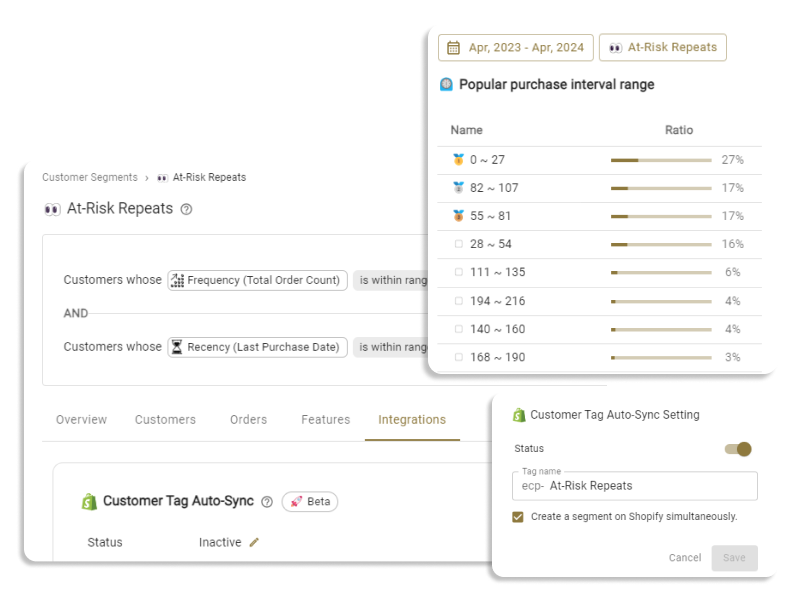This screenshot has height=600, width=800.
Task: Select the Recency (Last Purchase Date) condition chip
Action: pos(258,347)
